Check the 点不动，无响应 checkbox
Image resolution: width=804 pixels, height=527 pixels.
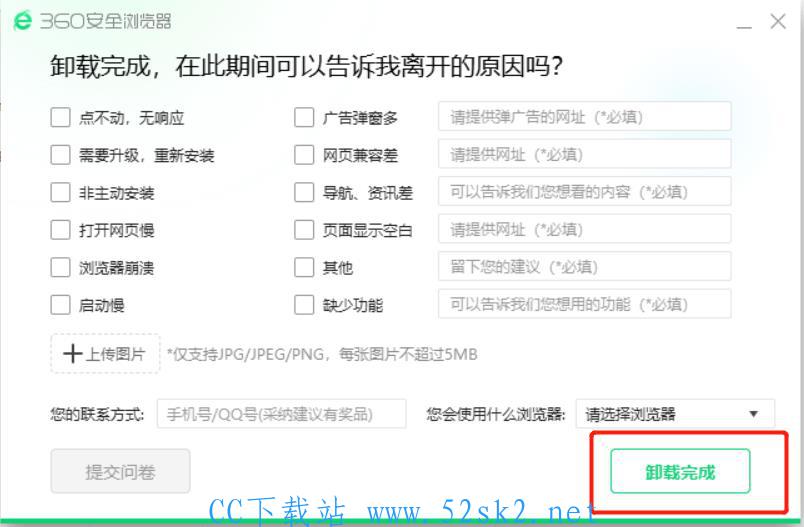click(x=61, y=117)
